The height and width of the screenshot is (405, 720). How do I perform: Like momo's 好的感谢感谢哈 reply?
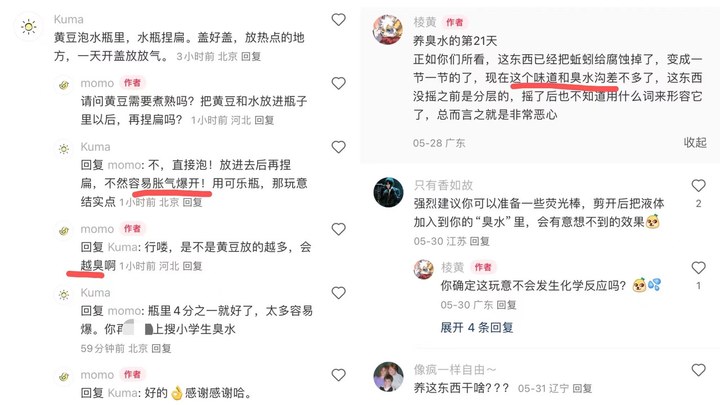[338, 375]
